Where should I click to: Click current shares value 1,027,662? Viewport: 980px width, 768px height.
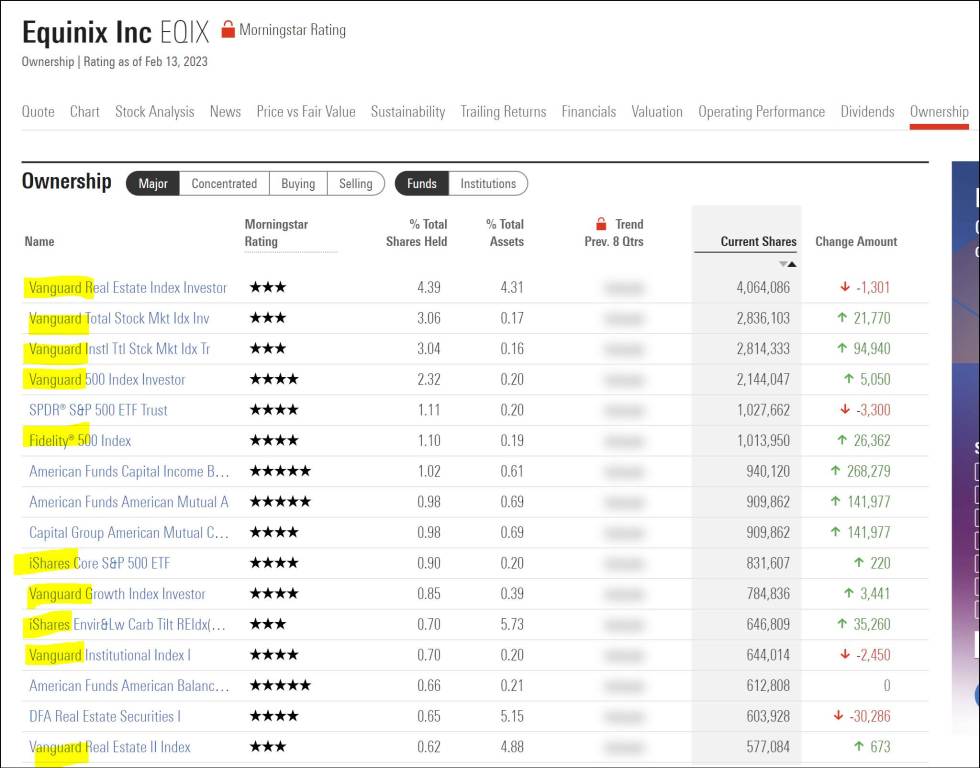click(x=763, y=410)
